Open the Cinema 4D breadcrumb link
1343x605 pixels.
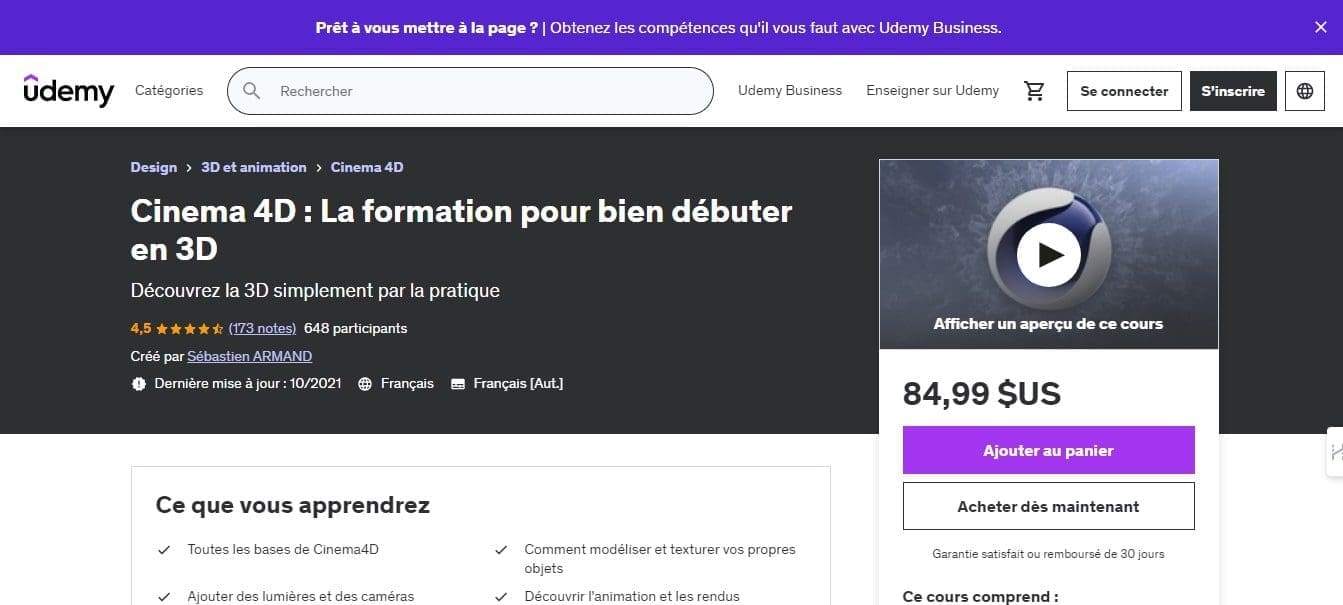click(367, 167)
